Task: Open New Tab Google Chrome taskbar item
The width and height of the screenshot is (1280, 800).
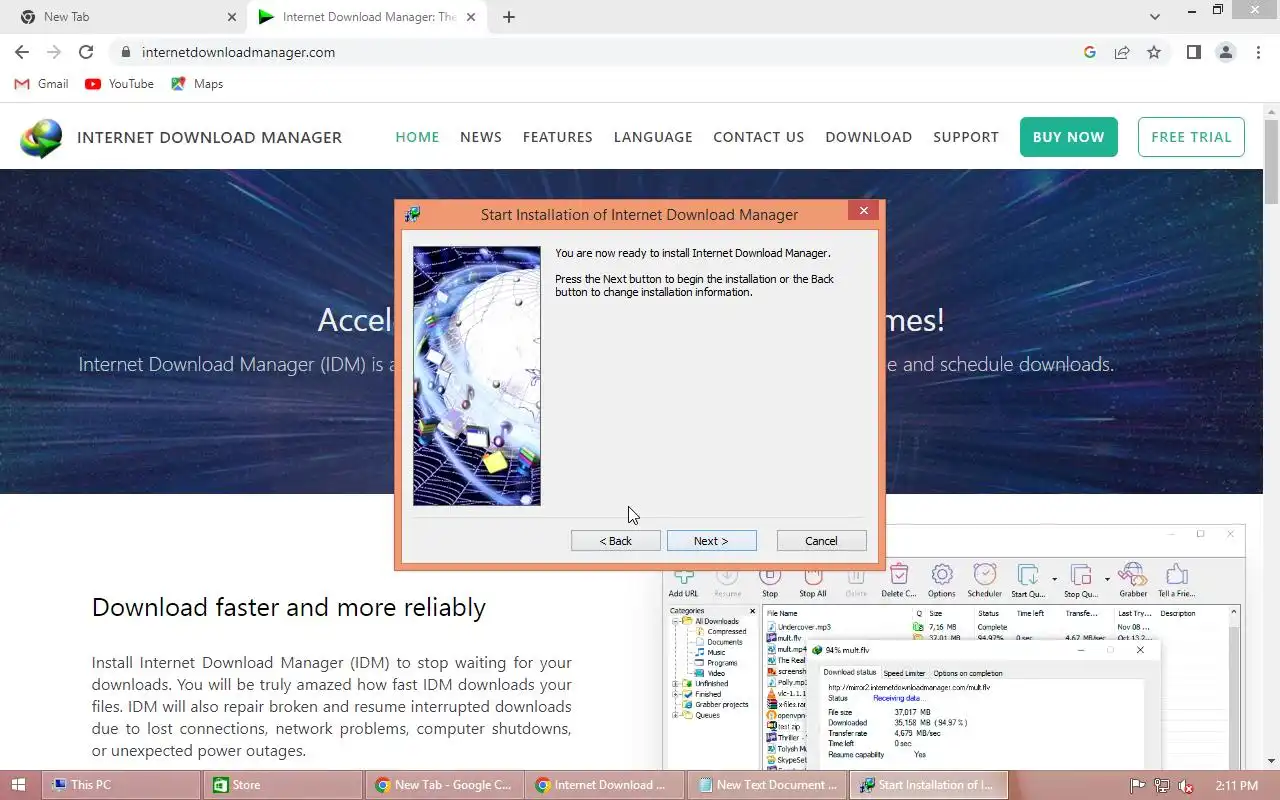Action: [445, 785]
